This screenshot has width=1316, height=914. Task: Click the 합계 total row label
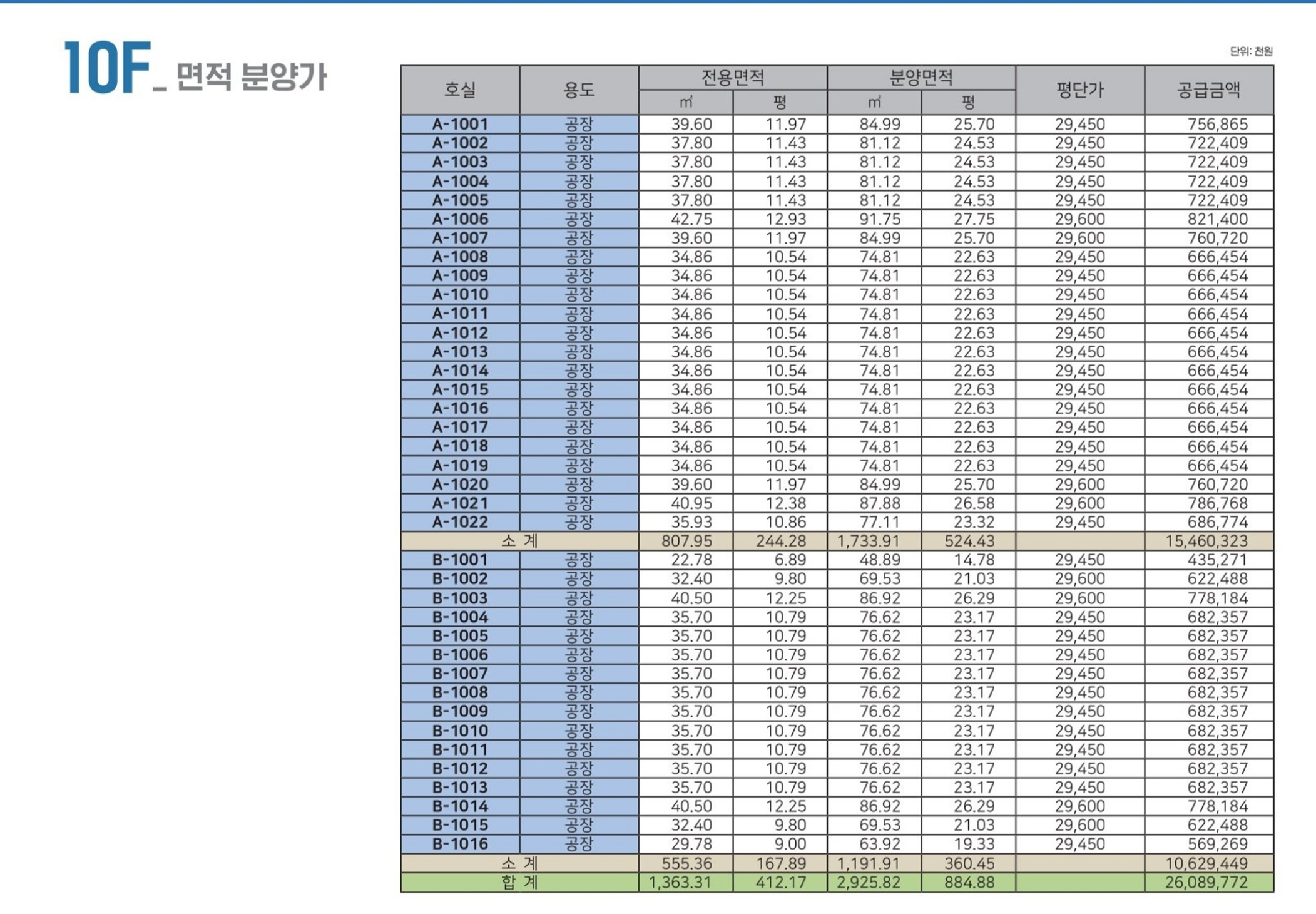pos(519,883)
